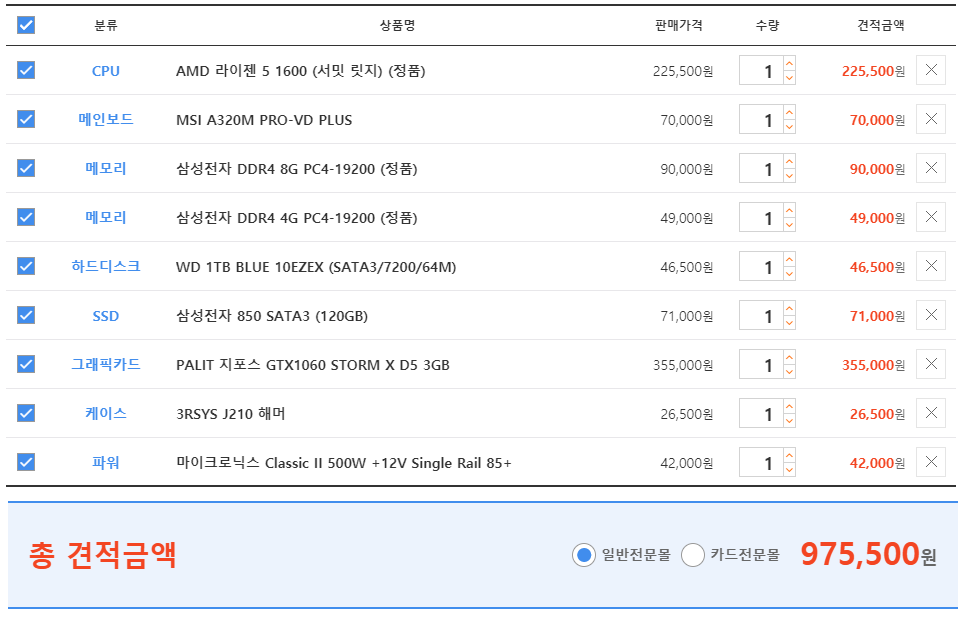968x620 pixels.
Task: Remove the CPU row with X icon
Action: (x=931, y=70)
